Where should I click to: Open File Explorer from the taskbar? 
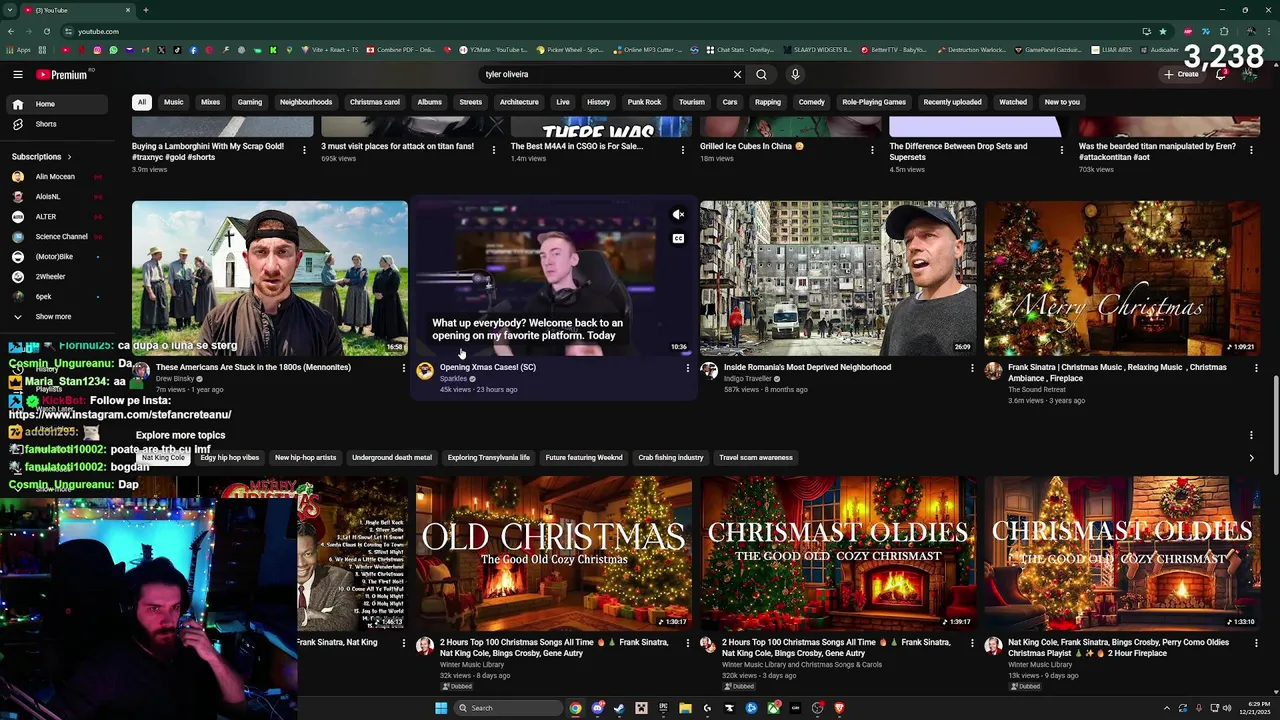coord(685,708)
